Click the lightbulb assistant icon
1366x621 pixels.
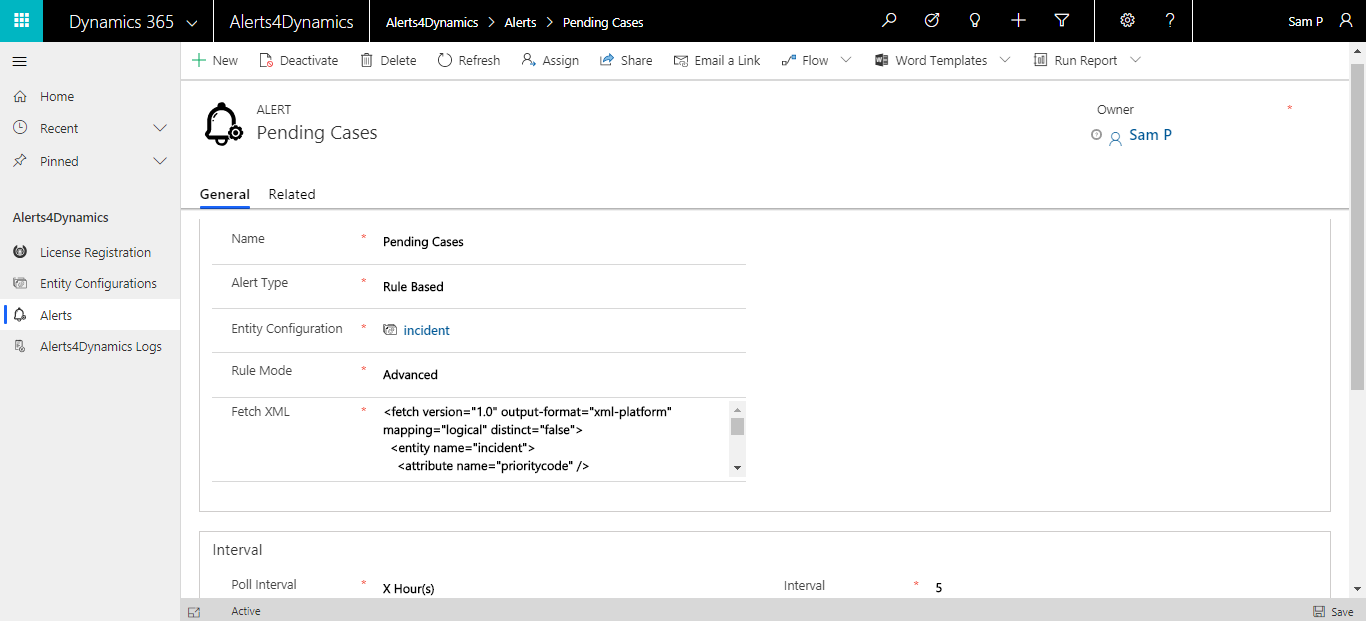click(x=975, y=21)
